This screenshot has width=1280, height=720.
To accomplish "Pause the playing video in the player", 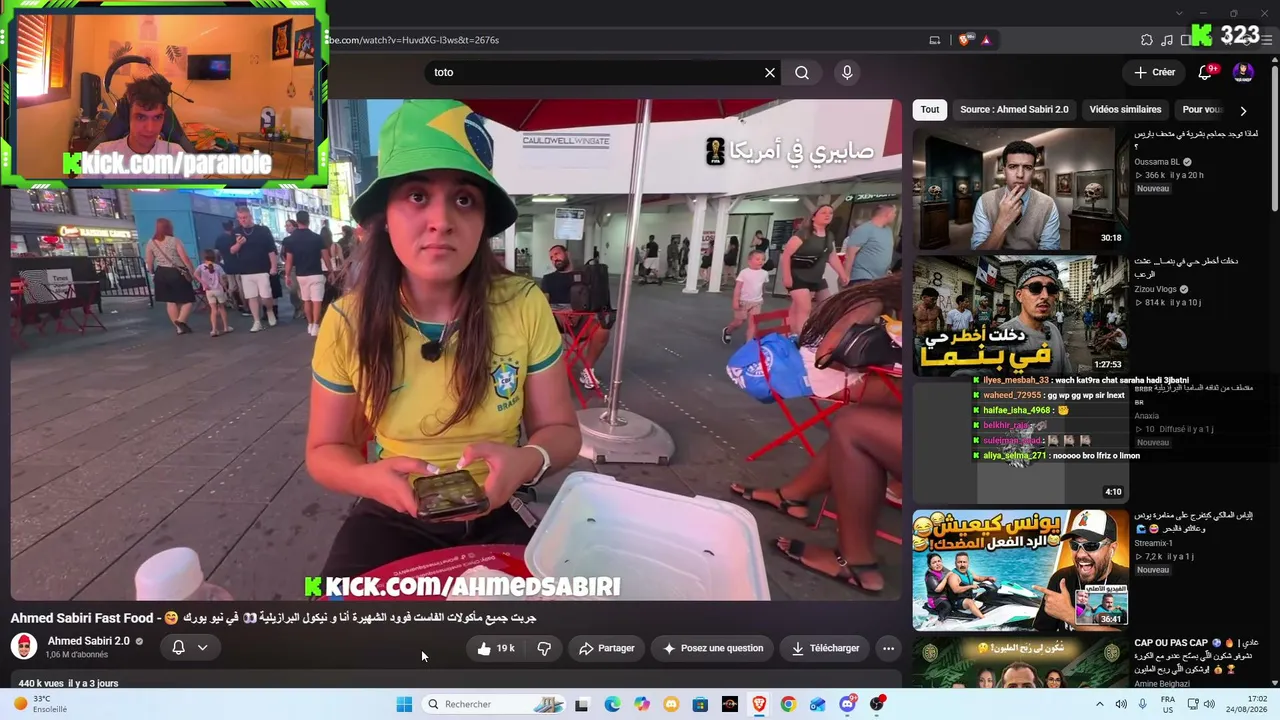I will [456, 350].
